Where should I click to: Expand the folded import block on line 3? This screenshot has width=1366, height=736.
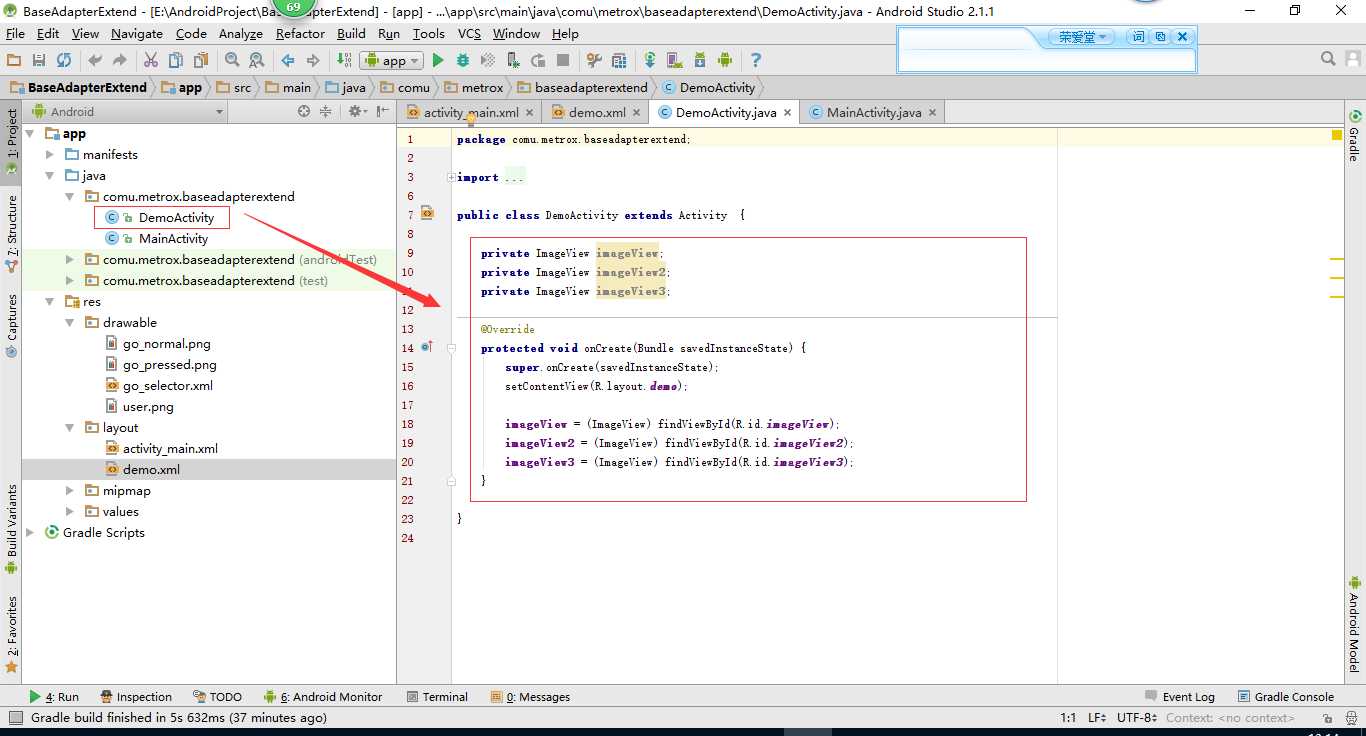(x=451, y=177)
